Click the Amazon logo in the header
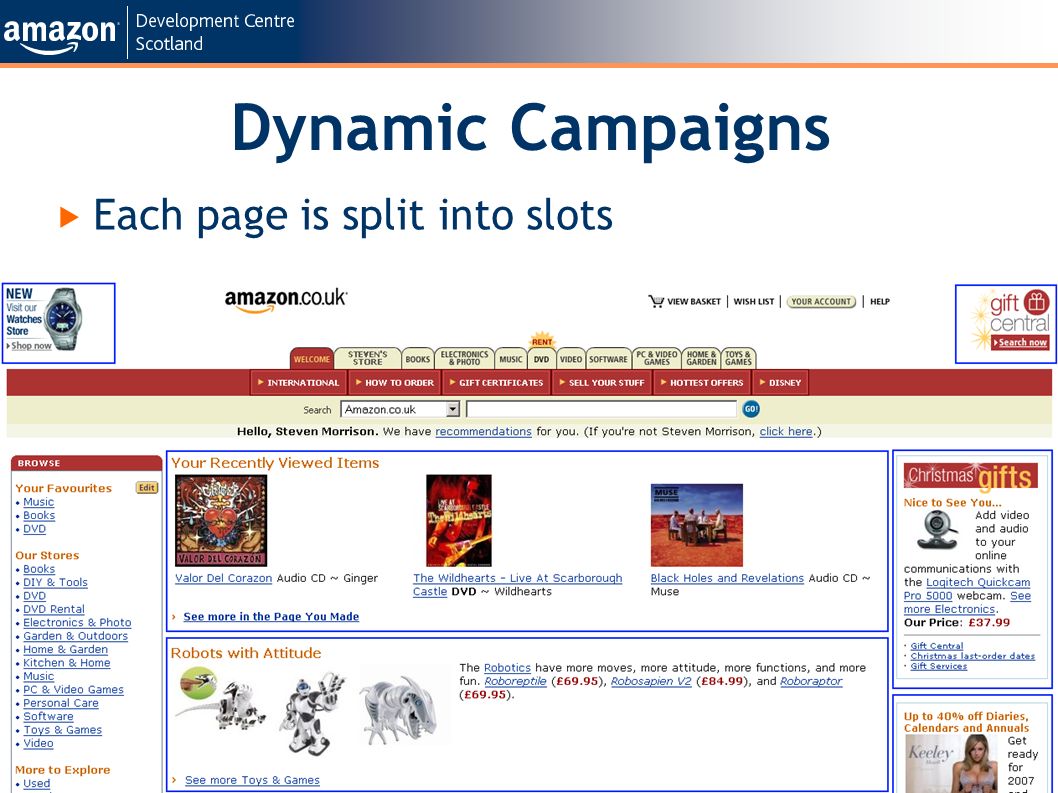The height and width of the screenshot is (793, 1058). tap(59, 35)
